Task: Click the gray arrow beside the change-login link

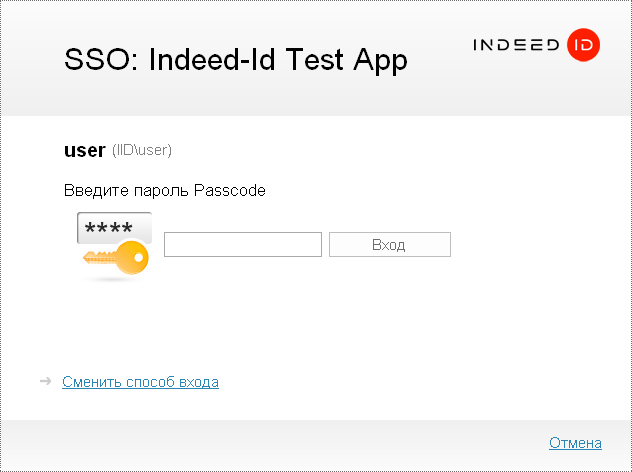Action: tap(45, 381)
